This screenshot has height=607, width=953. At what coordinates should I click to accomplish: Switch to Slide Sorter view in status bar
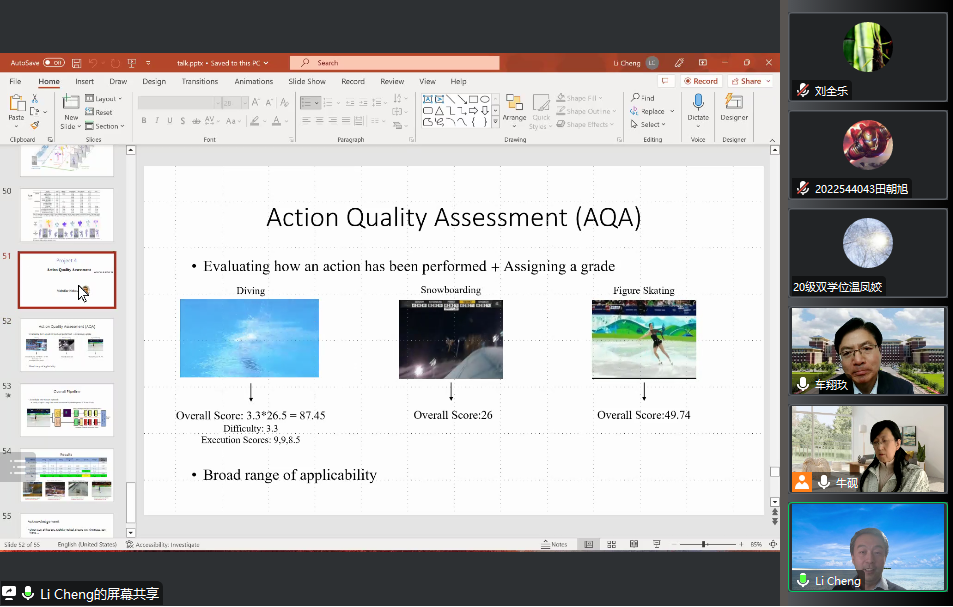point(608,544)
